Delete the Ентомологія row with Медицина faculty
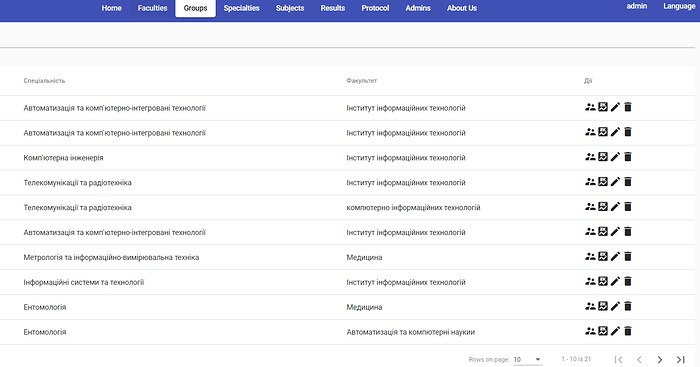This screenshot has height=367, width=700. (x=628, y=307)
